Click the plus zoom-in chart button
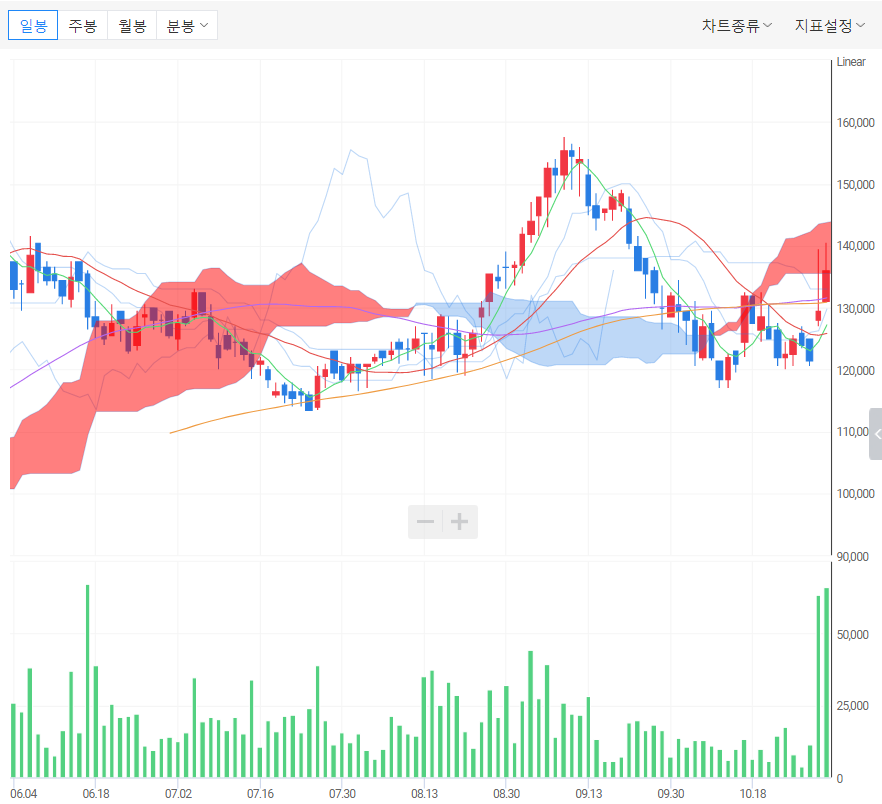882x804 pixels. pos(460,522)
